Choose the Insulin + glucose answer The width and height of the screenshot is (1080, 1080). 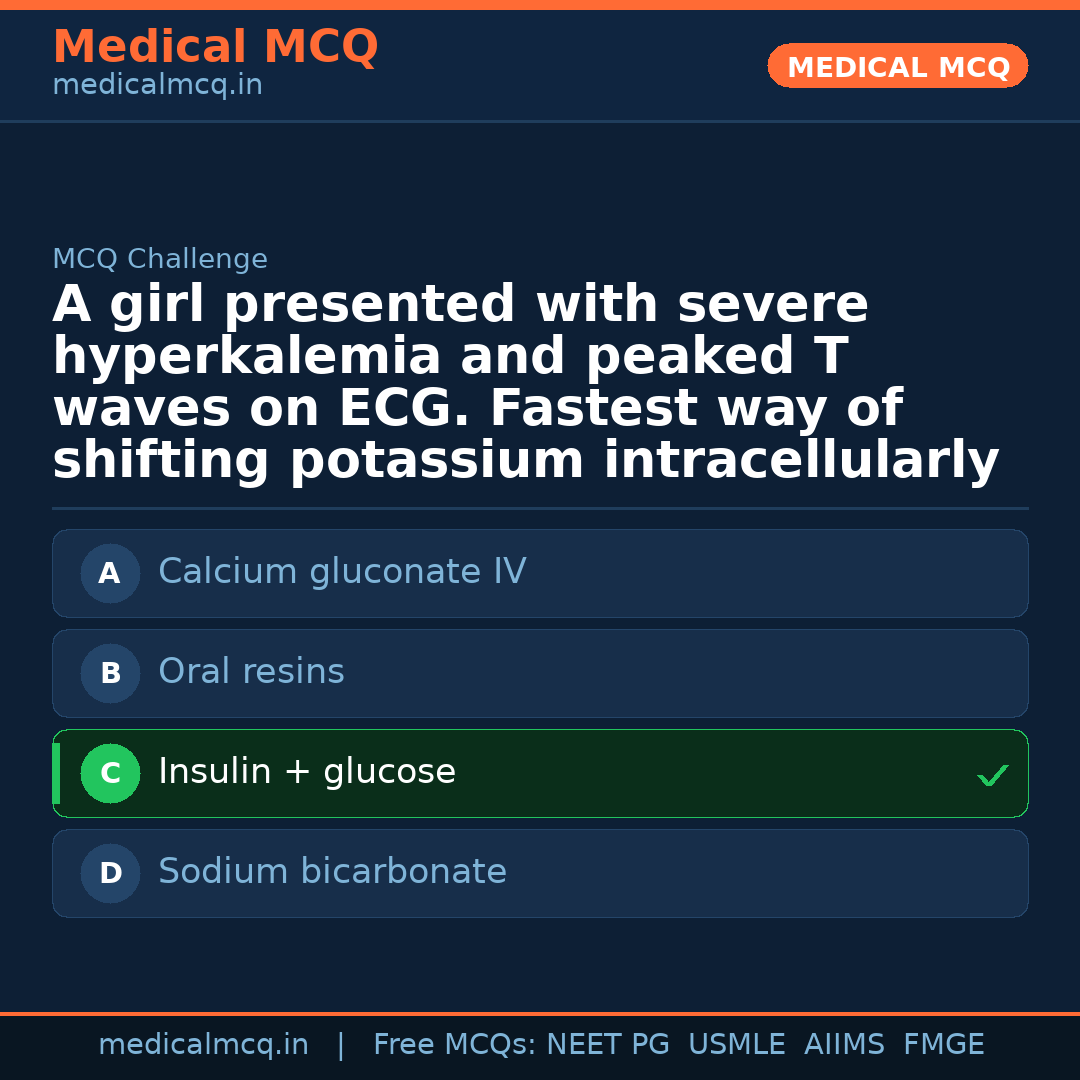pyautogui.click(x=307, y=772)
